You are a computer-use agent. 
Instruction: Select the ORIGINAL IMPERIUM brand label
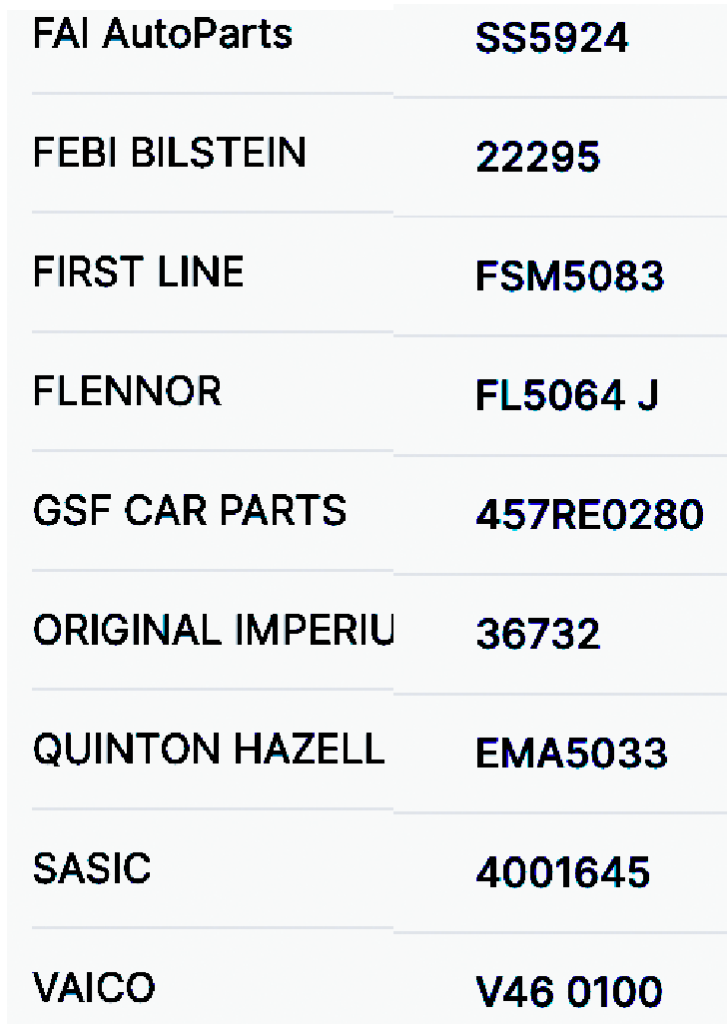213,630
